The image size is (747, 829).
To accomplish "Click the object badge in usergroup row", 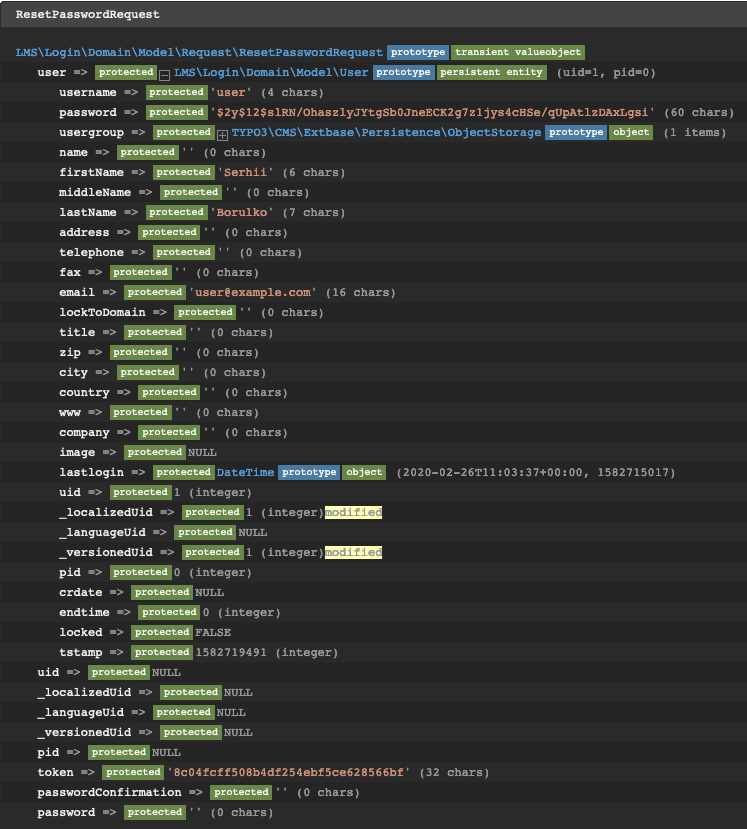I will coord(631,132).
